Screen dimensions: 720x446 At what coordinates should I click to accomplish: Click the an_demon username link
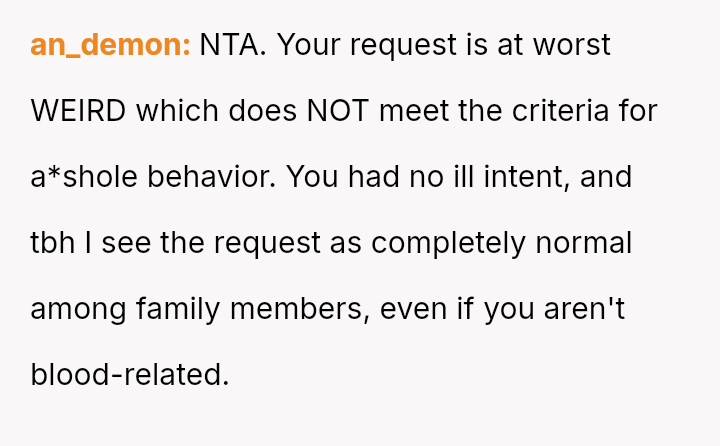coord(110,45)
